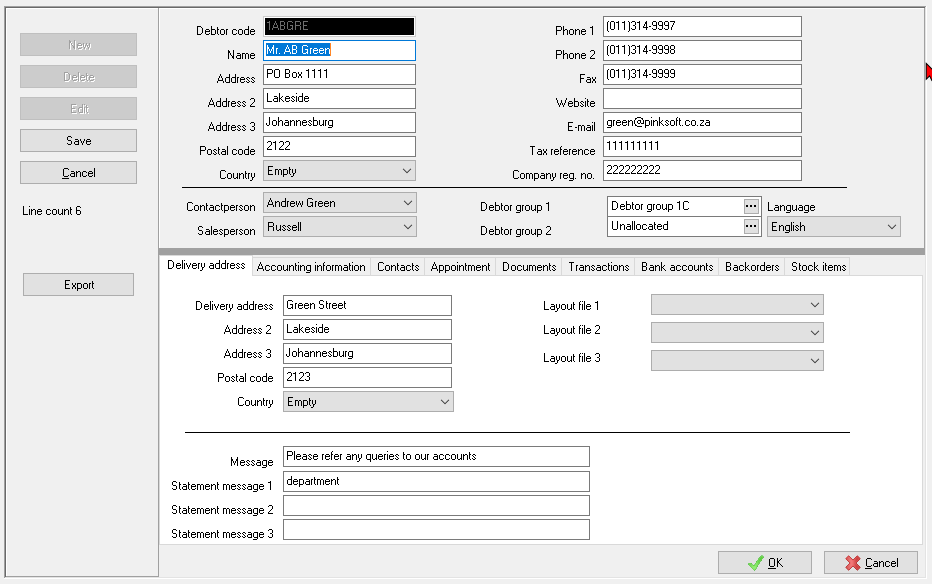Expand the Layout file 1 dropdown
This screenshot has width=932, height=584.
pyautogui.click(x=737, y=305)
